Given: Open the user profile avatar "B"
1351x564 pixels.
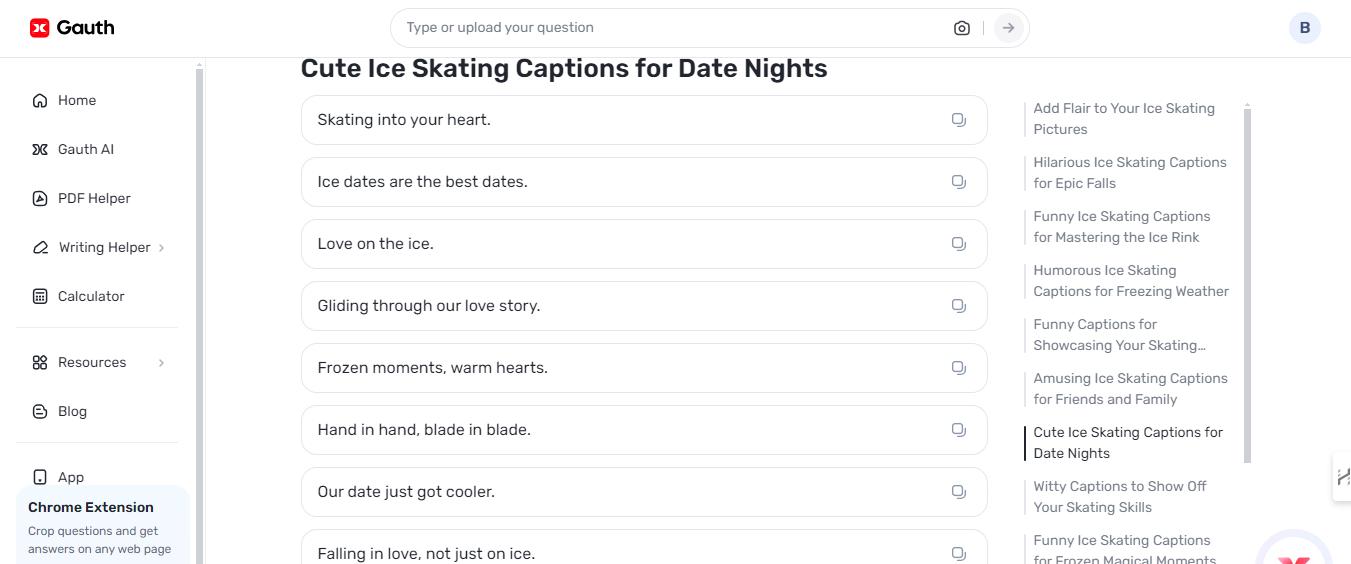Looking at the screenshot, I should [x=1304, y=28].
